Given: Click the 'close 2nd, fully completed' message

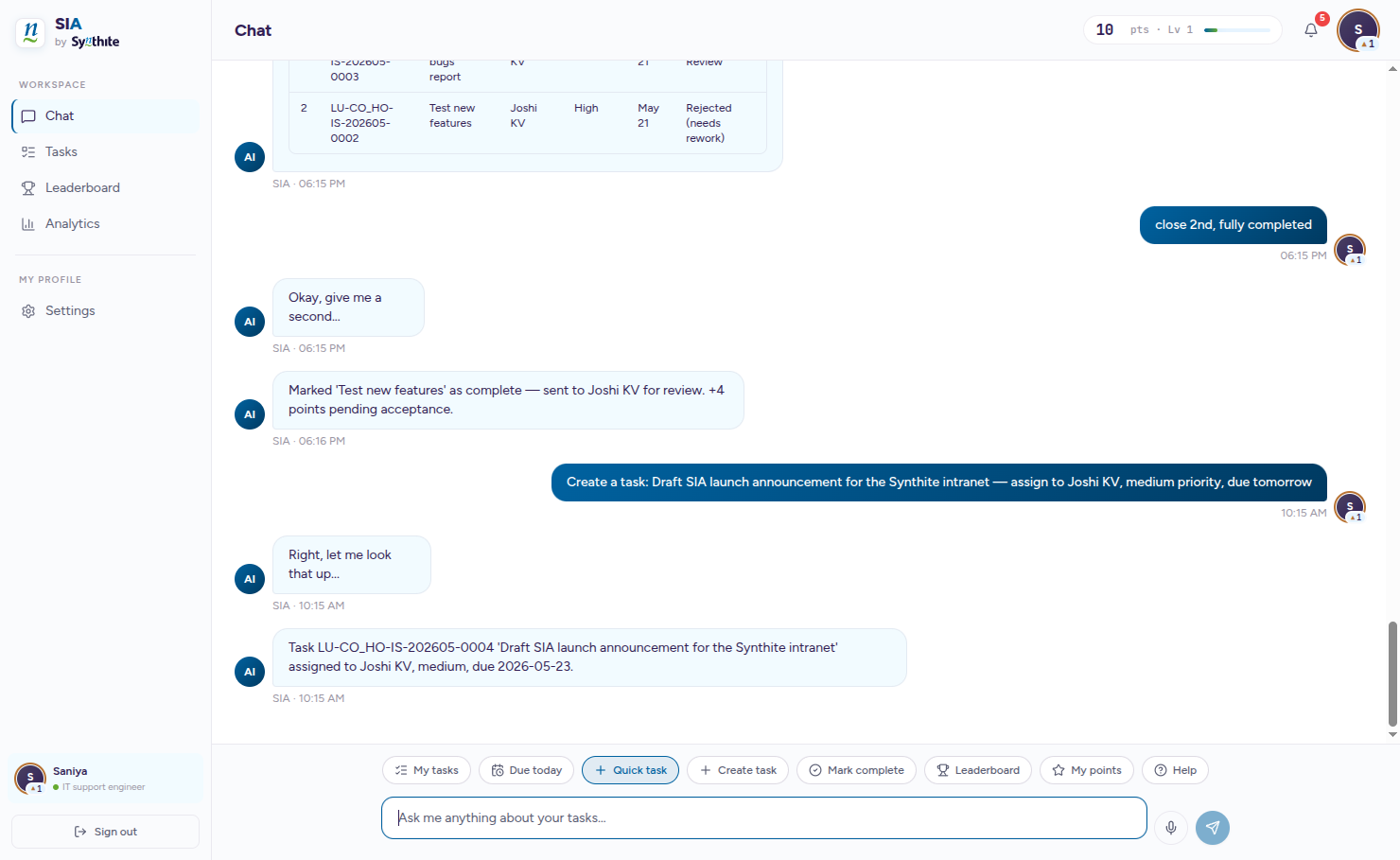Looking at the screenshot, I should (1234, 225).
